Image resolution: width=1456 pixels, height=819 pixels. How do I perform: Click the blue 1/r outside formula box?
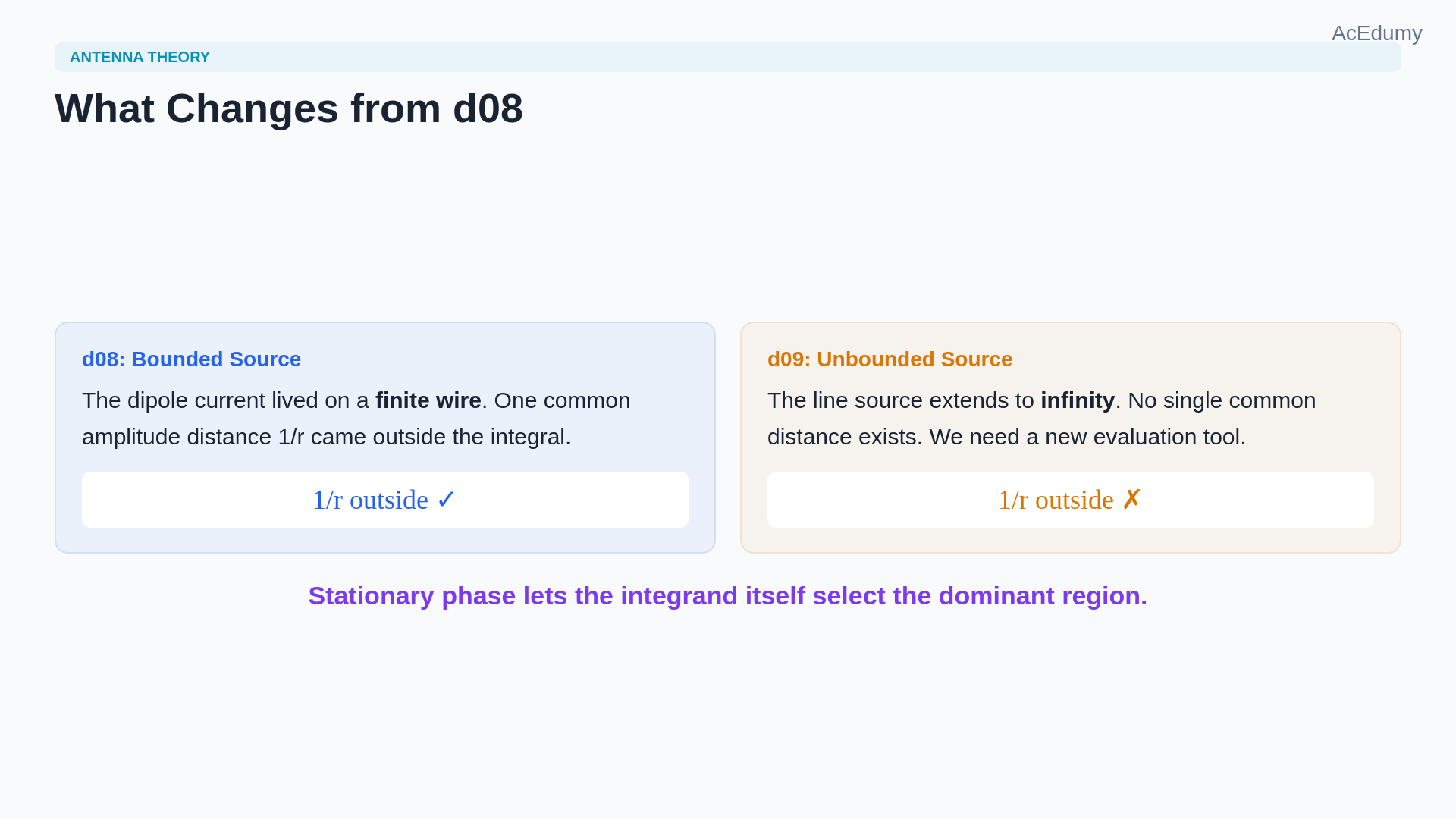(x=385, y=500)
